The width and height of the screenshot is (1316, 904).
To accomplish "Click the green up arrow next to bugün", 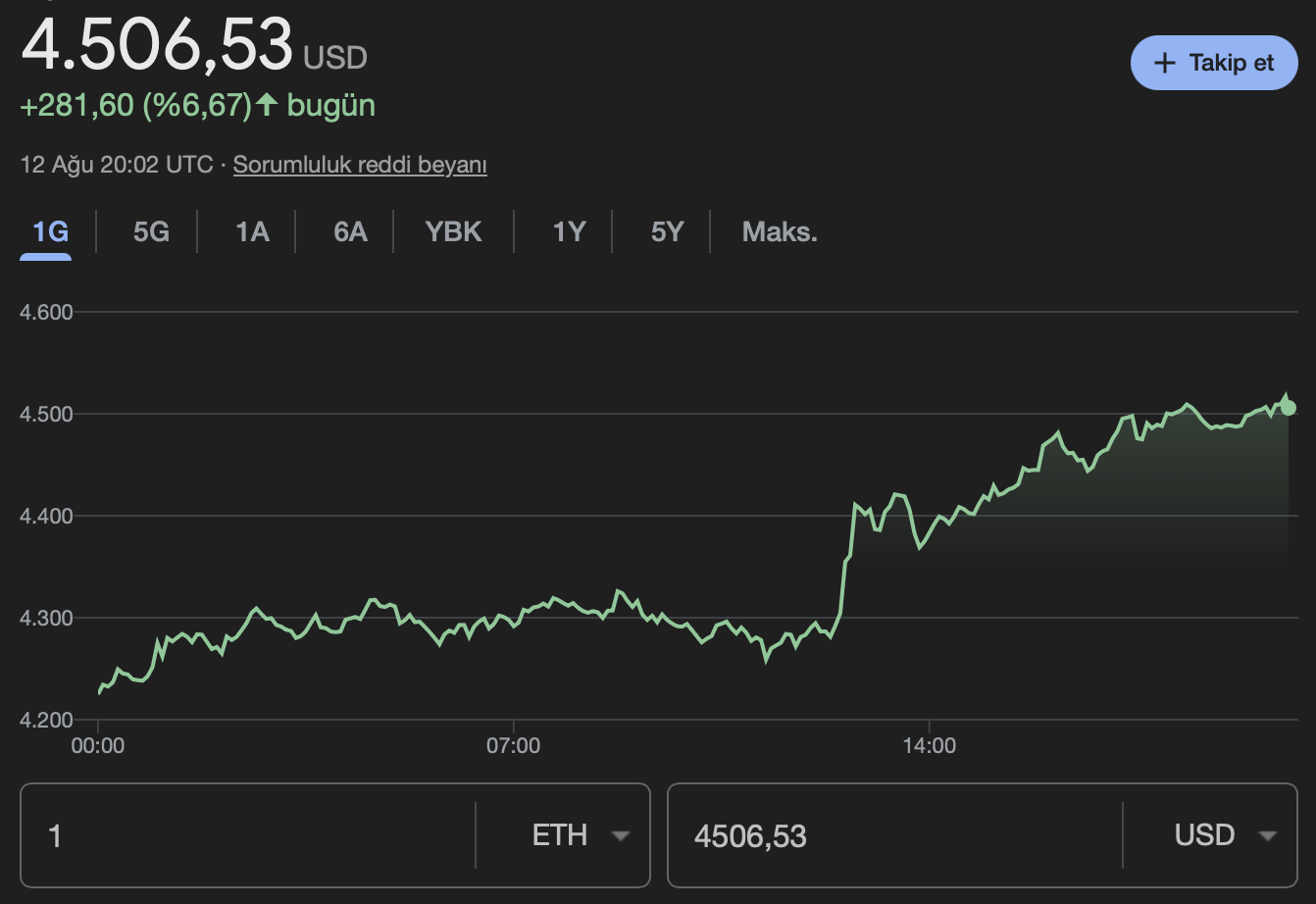I will (267, 105).
